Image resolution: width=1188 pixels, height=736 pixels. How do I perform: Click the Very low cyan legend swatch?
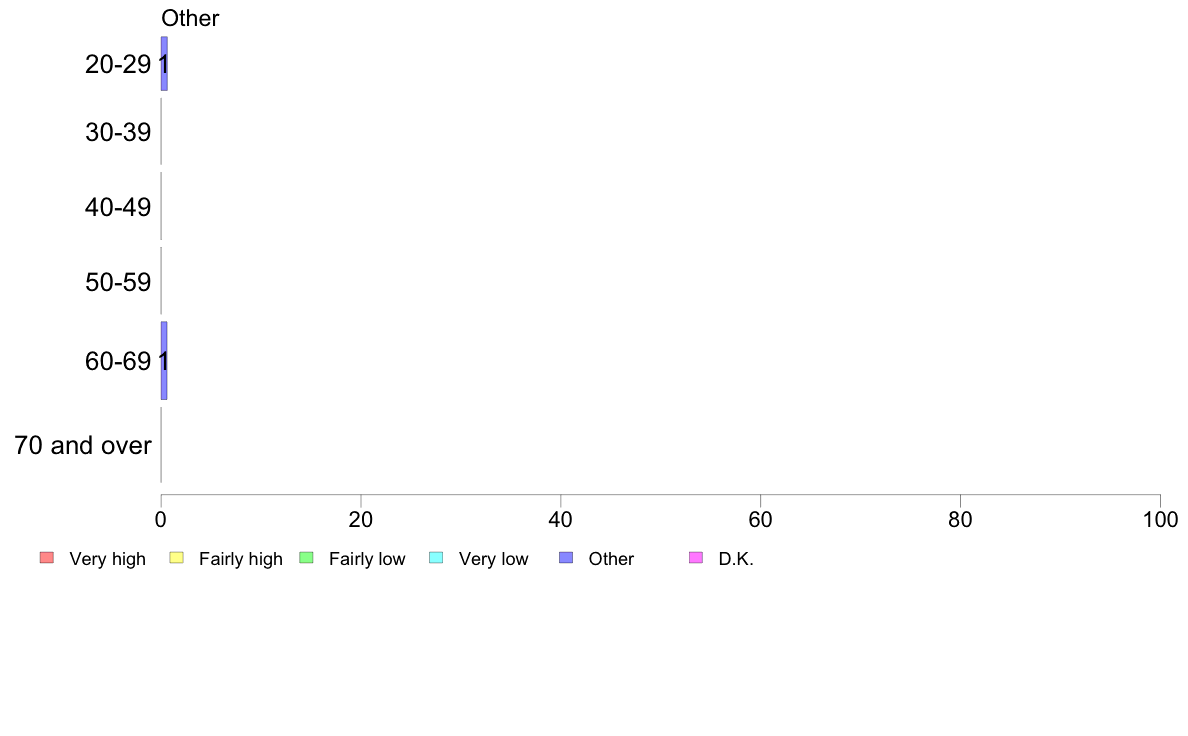pos(436,558)
